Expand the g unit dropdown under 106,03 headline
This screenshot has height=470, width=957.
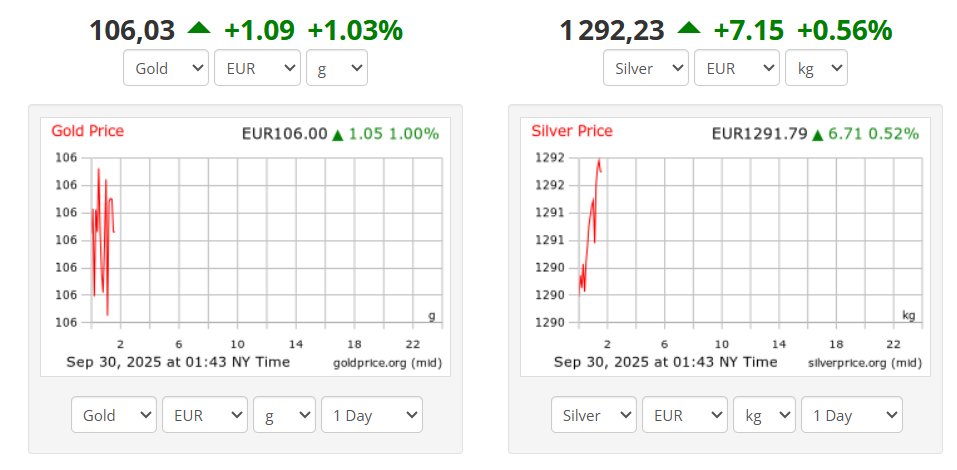click(337, 69)
